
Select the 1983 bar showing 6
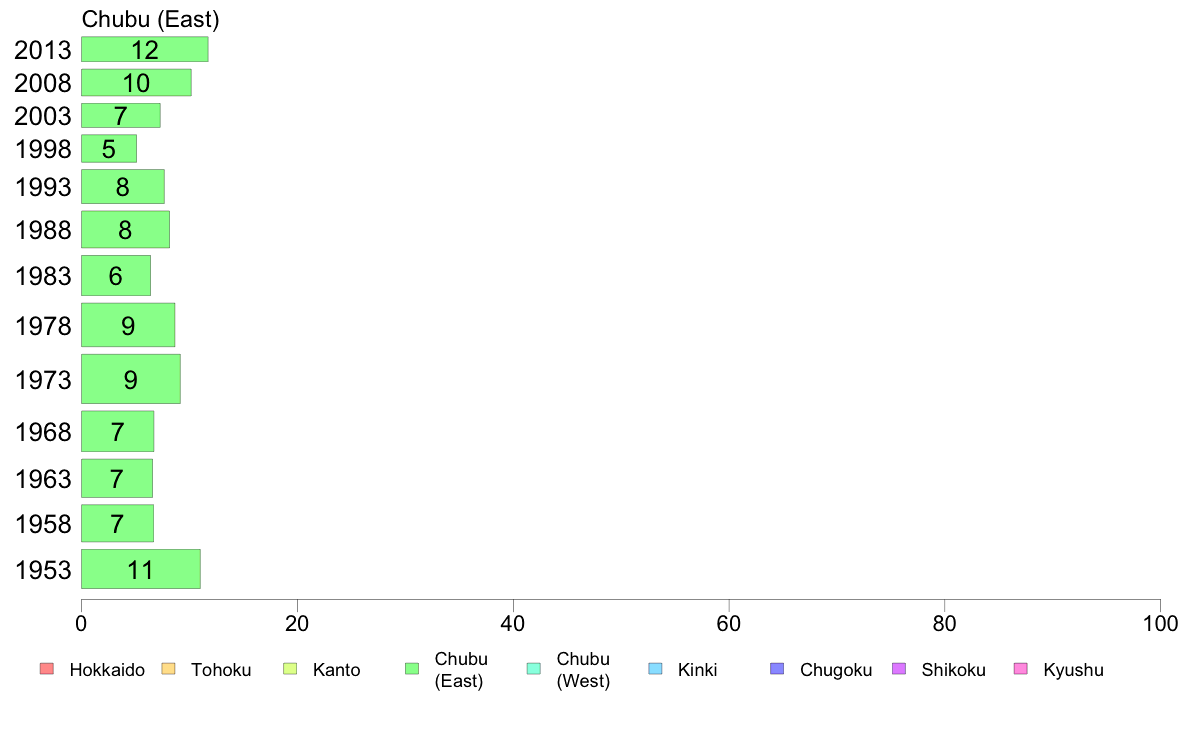pyautogui.click(x=116, y=276)
